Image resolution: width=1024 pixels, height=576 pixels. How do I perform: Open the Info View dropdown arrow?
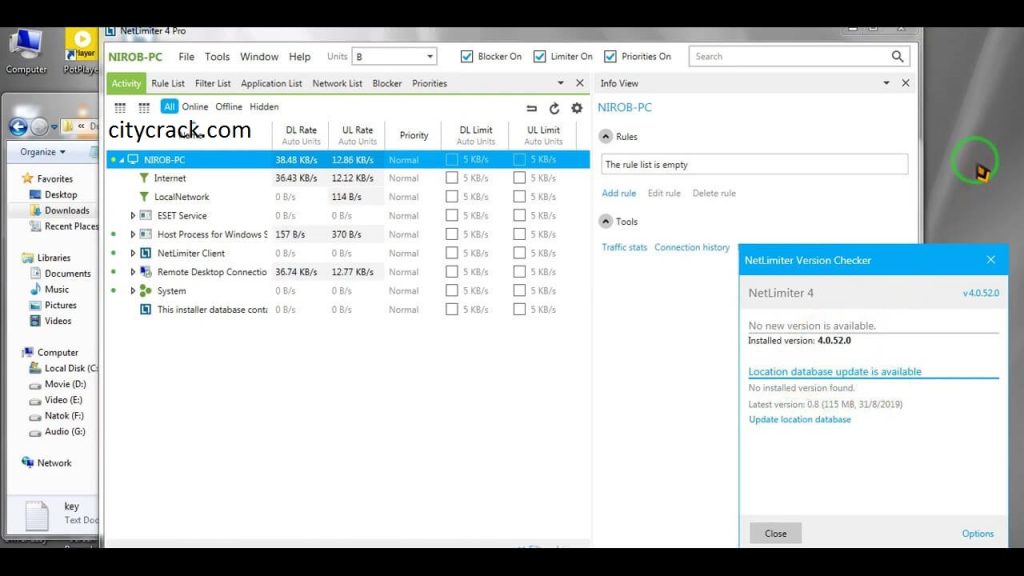(886, 84)
